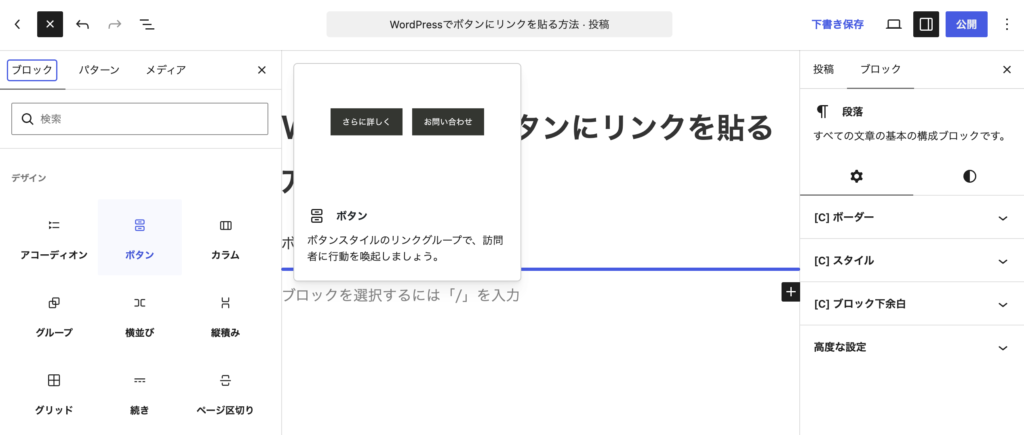Click the さらに詳しく preview button
This screenshot has width=1024, height=435.
[x=366, y=121]
